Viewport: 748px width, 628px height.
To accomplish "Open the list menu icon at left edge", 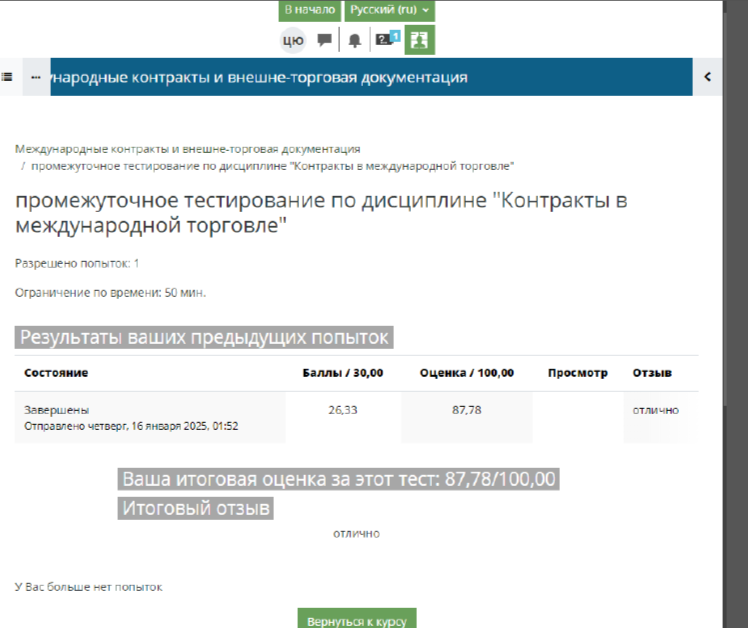I will tap(8, 76).
